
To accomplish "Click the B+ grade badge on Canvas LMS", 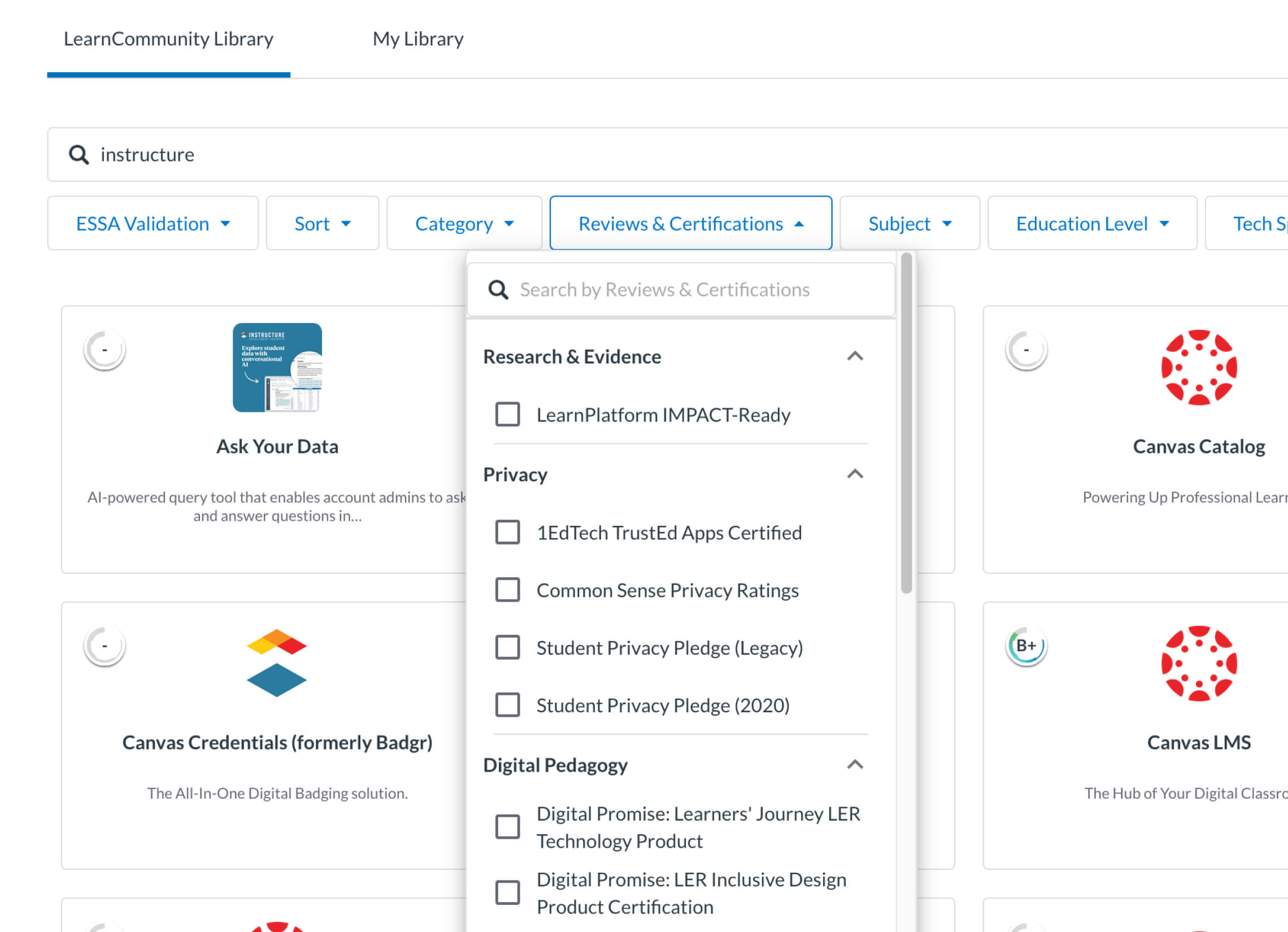I will coord(1026,646).
